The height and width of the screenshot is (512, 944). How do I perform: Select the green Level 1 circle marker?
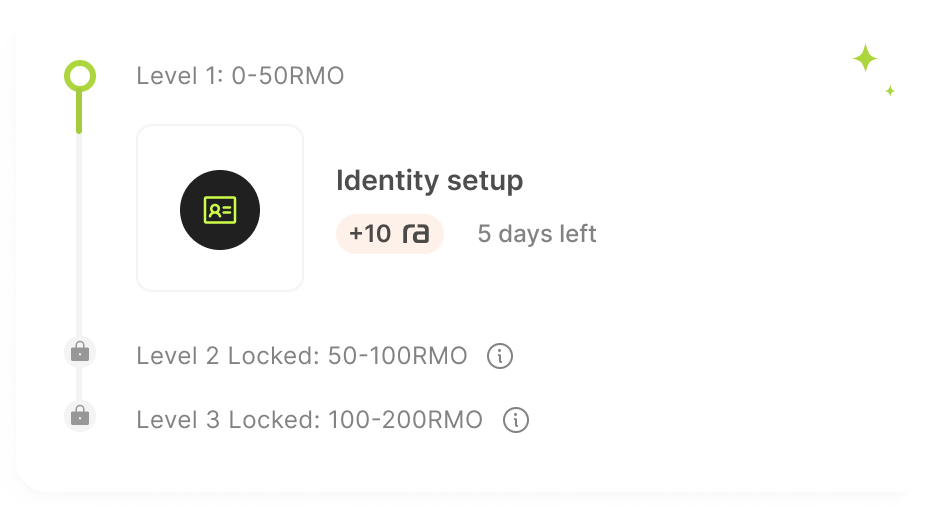[80, 75]
